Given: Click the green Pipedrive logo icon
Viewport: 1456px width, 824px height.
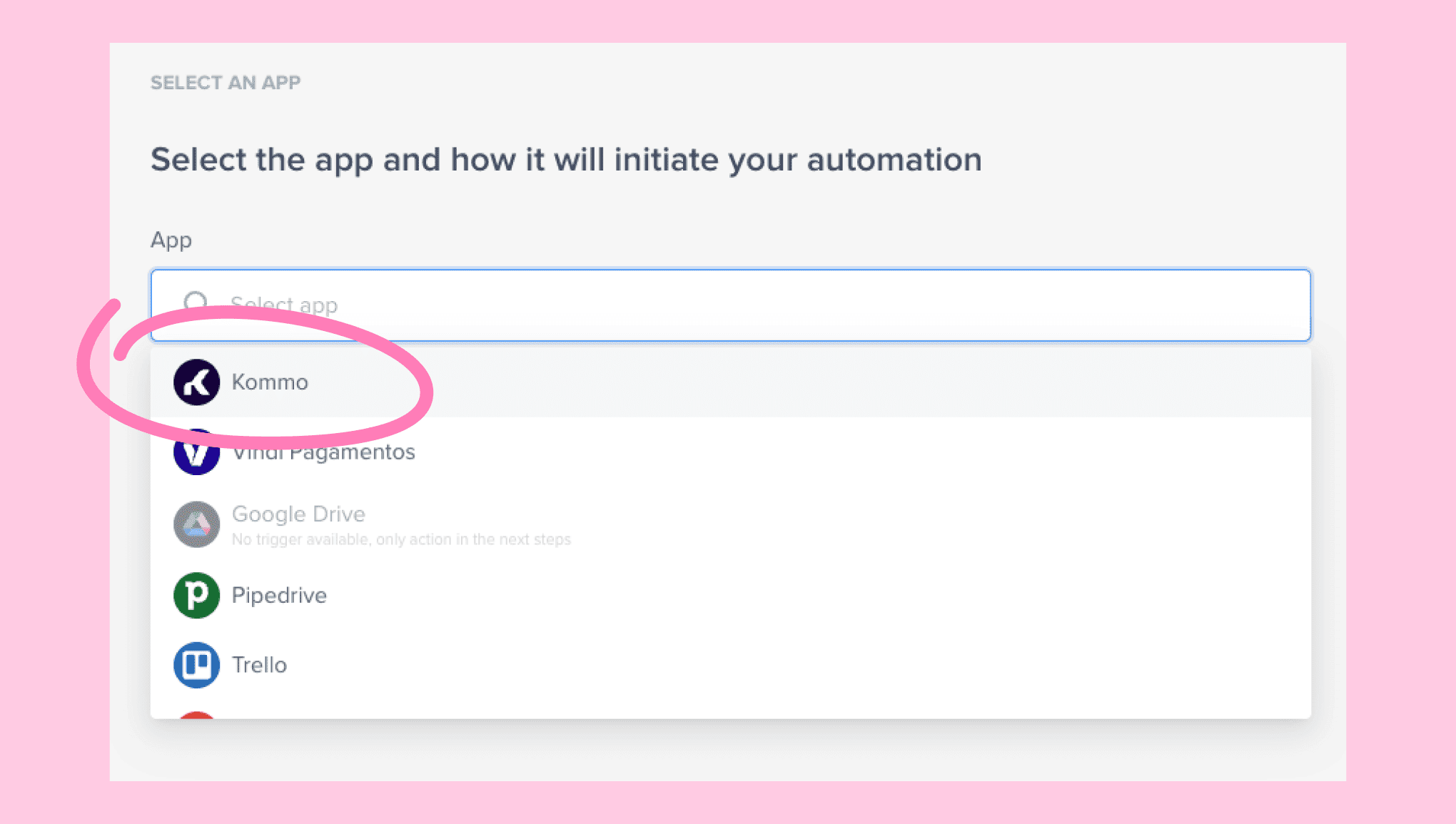Looking at the screenshot, I should (x=196, y=595).
